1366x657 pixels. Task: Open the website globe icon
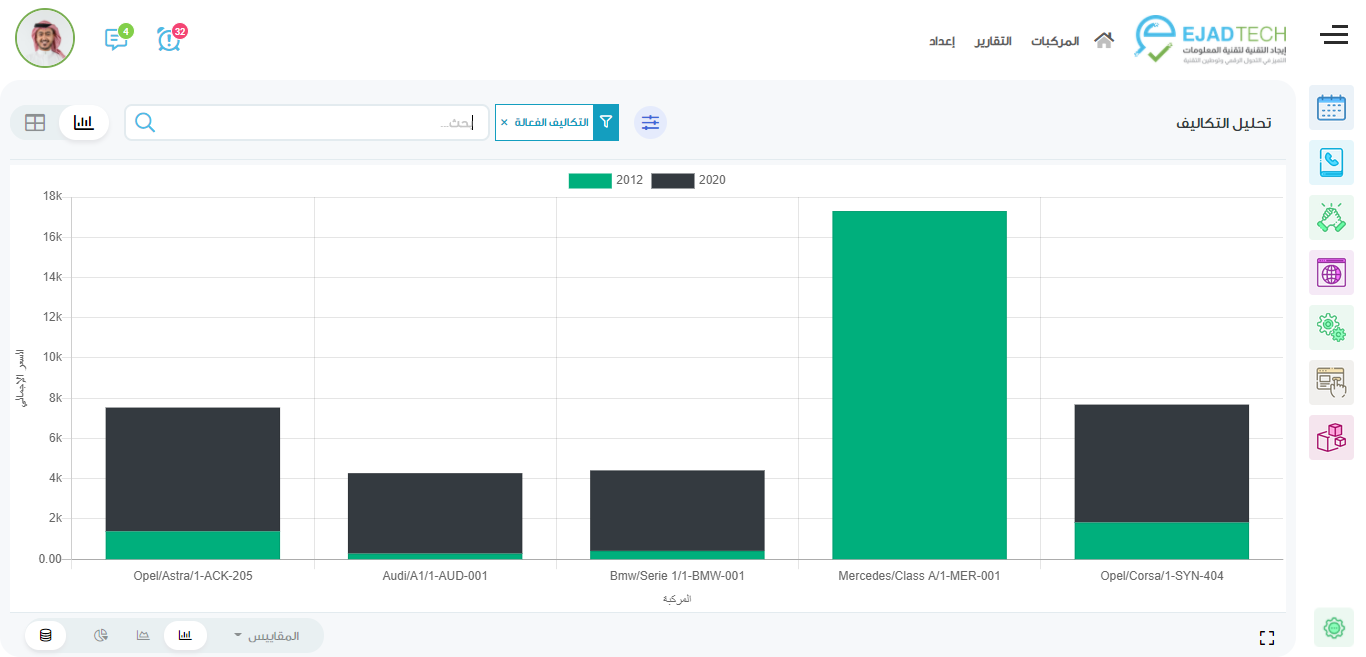point(1331,272)
